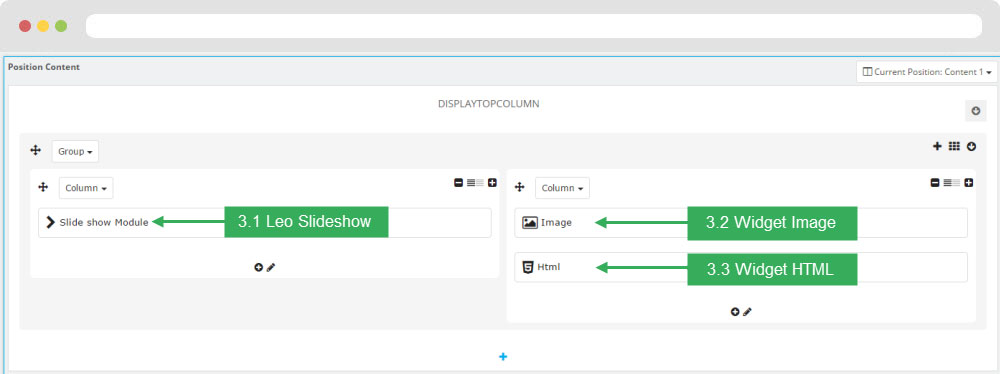Image resolution: width=1000 pixels, height=374 pixels.
Task: Collapse DISPLAYTOPCOLUMN with its down-arrow button
Action: pyautogui.click(x=975, y=110)
